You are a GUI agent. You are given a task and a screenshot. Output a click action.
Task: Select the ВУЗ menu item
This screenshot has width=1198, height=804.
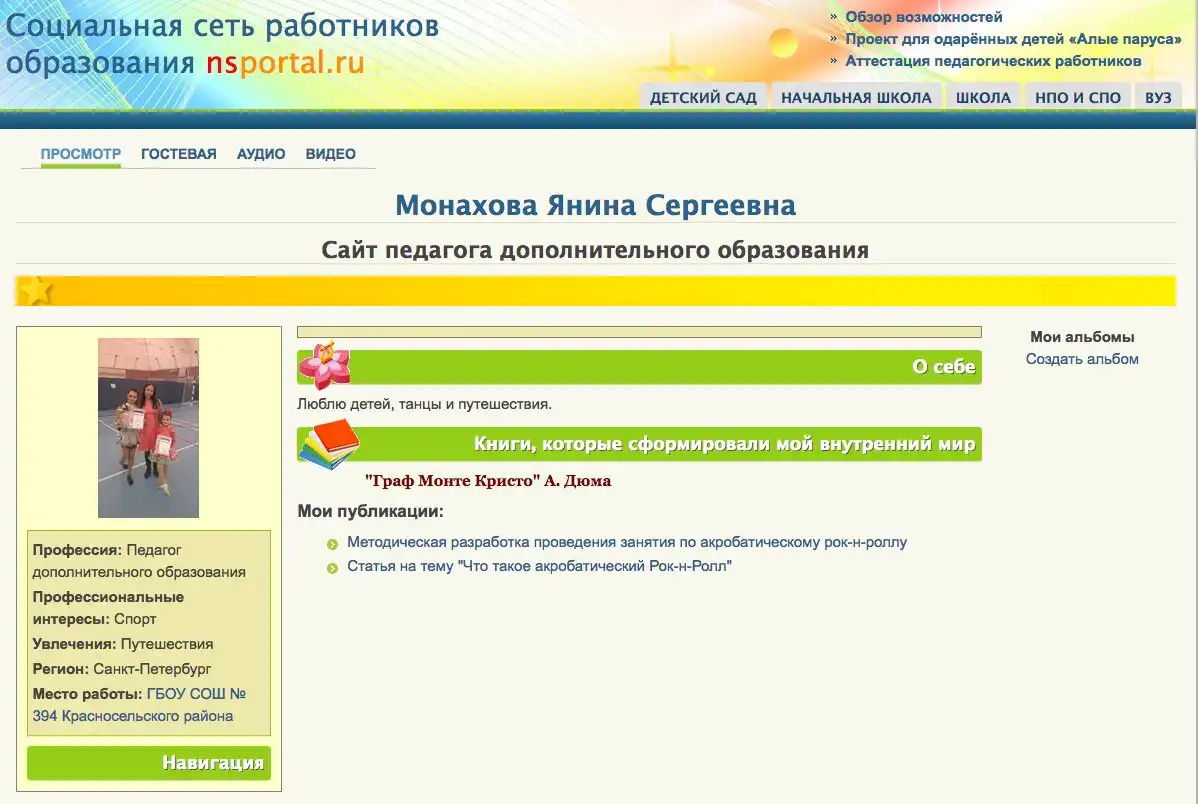(x=1158, y=97)
